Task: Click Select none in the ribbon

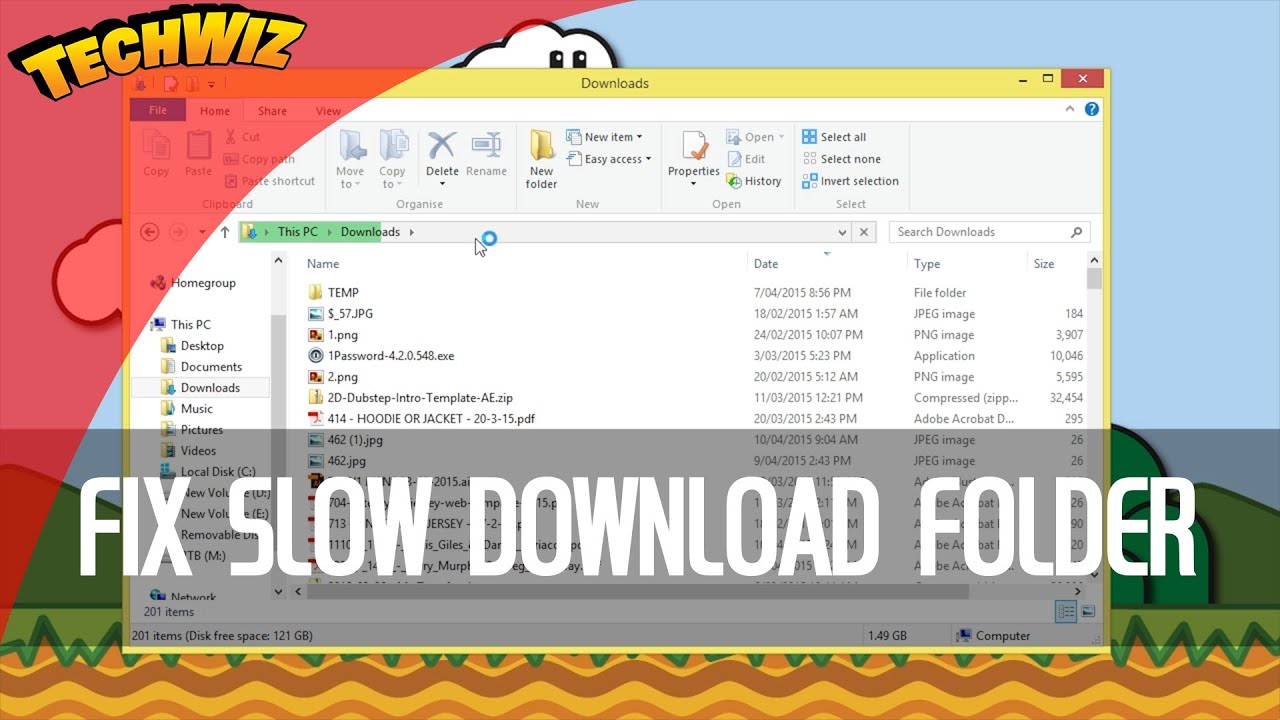Action: point(841,159)
